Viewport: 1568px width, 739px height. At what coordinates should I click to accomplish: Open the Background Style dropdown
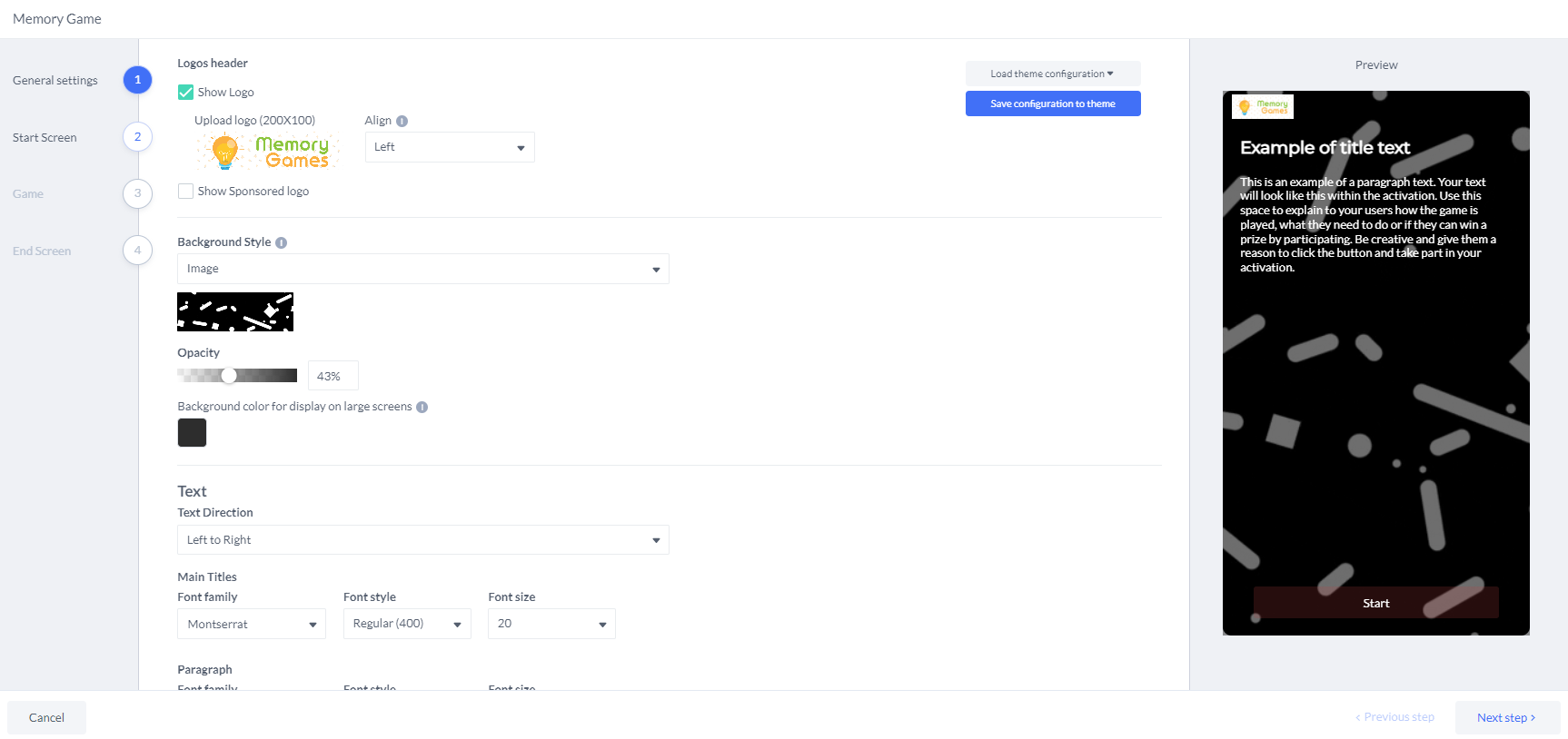tap(422, 269)
